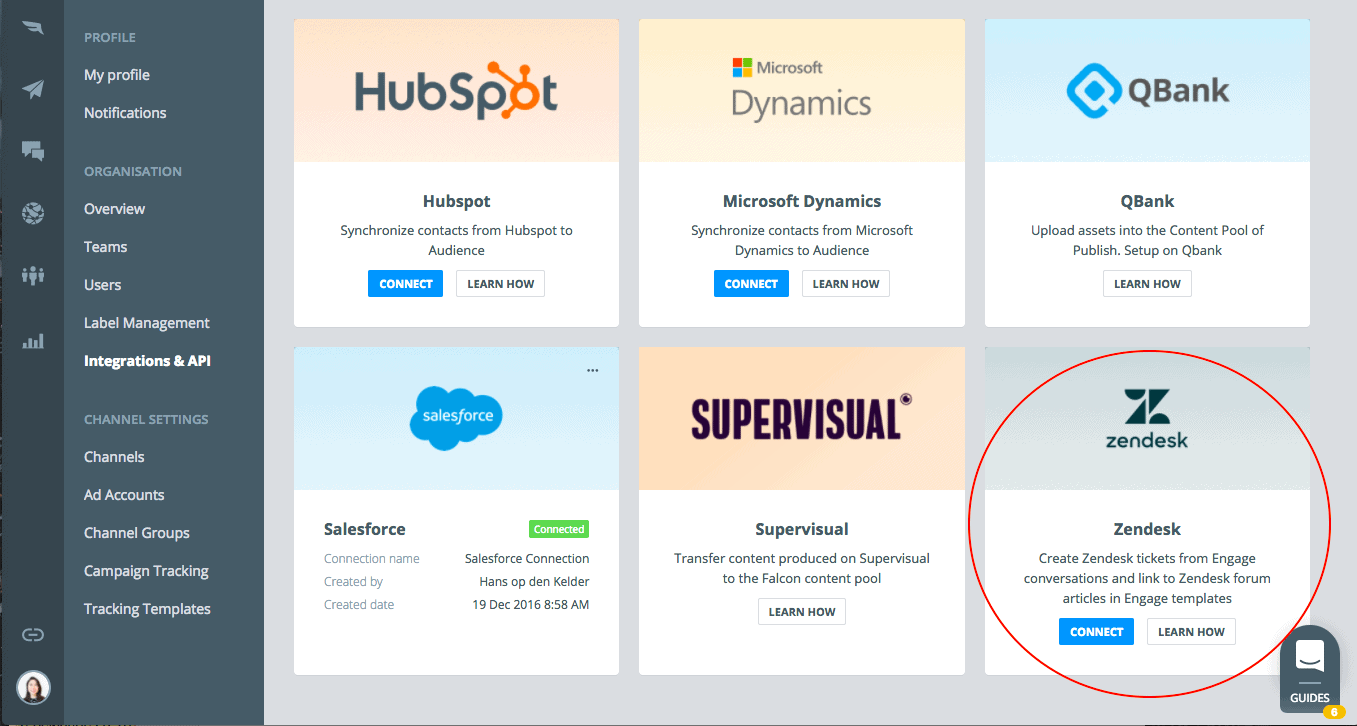The height and width of the screenshot is (726, 1357).
Task: Click the Falcon logo icon in sidebar
Action: (33, 28)
